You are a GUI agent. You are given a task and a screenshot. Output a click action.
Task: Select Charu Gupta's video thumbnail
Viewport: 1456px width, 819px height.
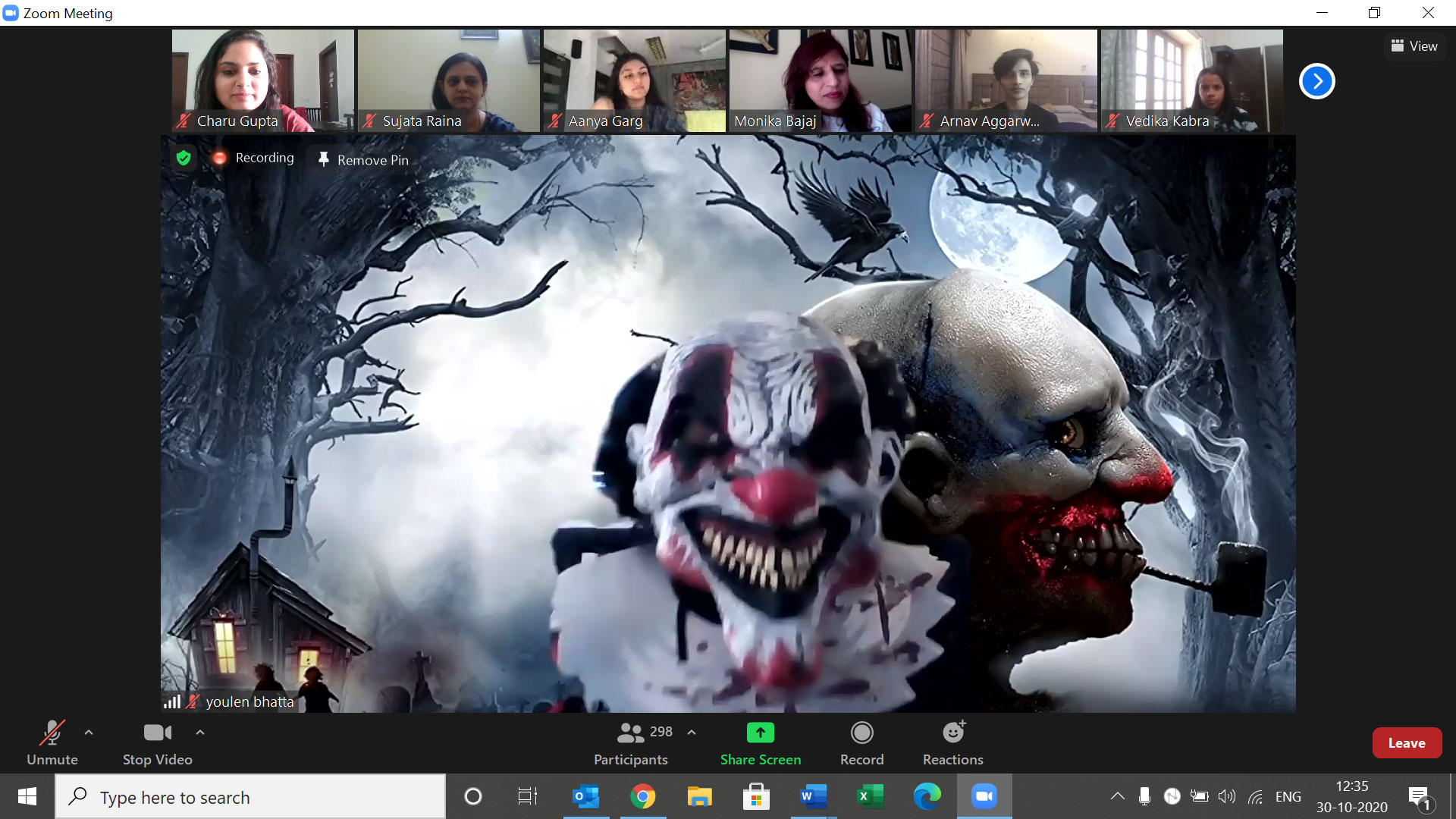pyautogui.click(x=262, y=80)
